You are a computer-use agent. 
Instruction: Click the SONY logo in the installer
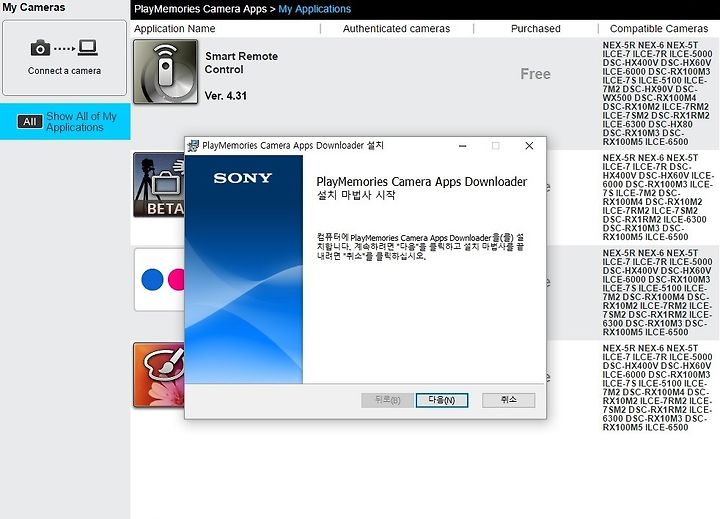click(242, 178)
